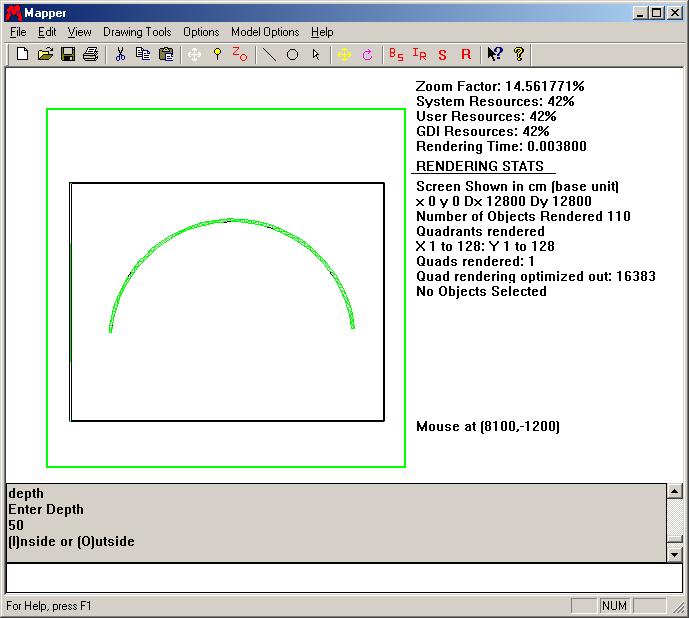Click the red Bs toolbar button
The width and height of the screenshot is (689, 618).
[x=396, y=54]
